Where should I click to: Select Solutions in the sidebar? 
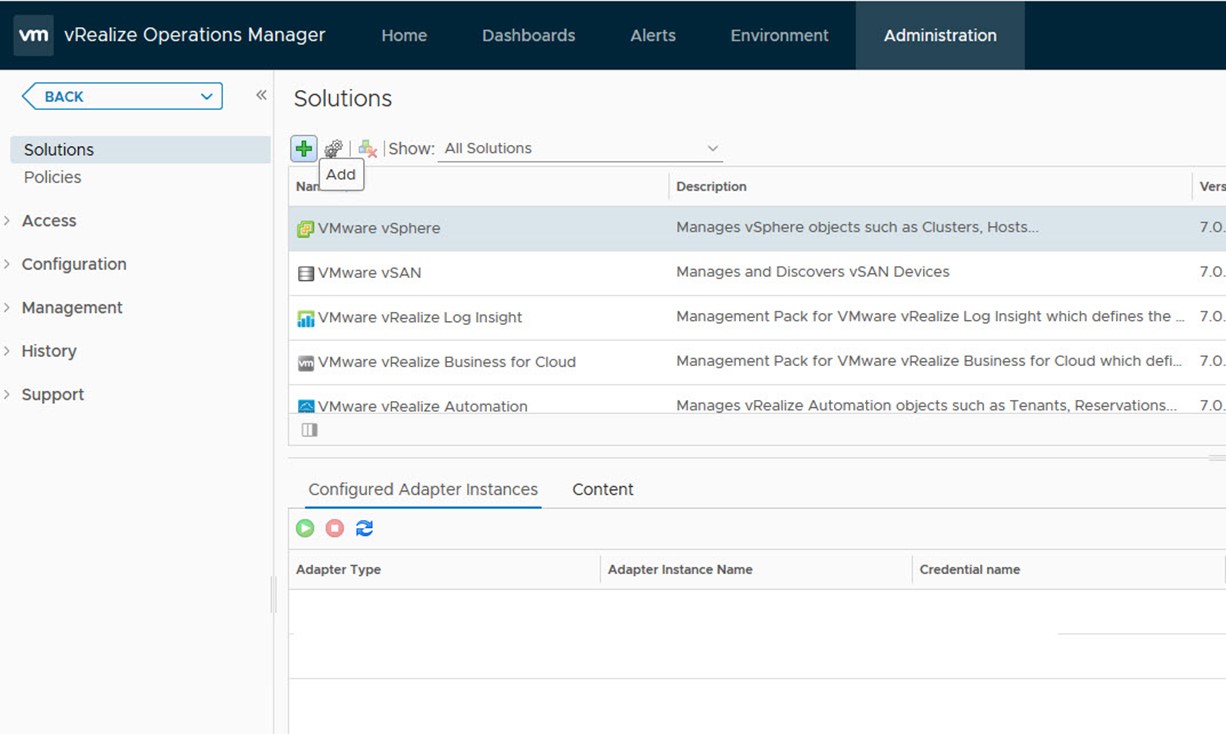140,150
